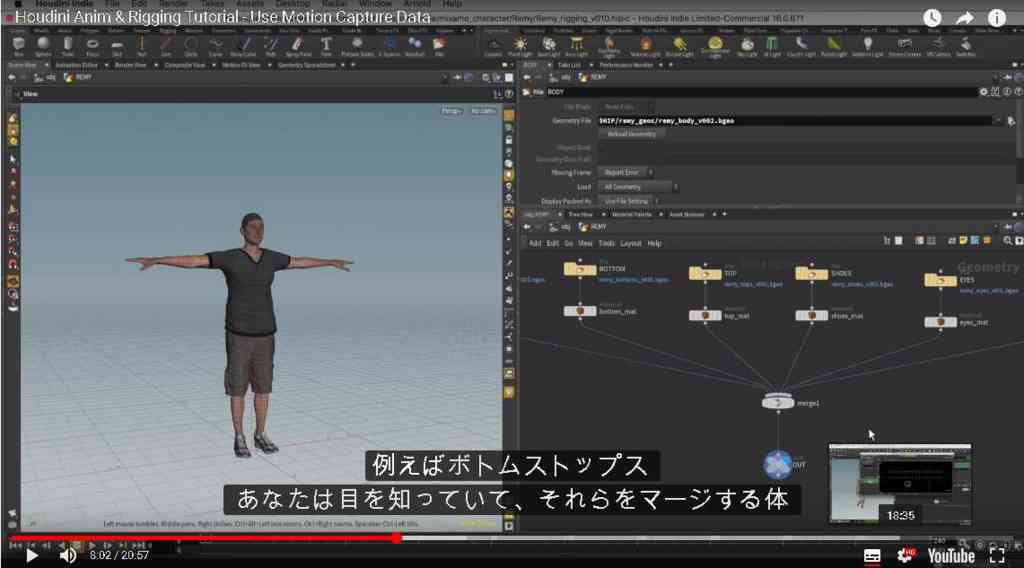Add a Point Light from the shelf
Viewport: 1024px width, 568px height.
(x=520, y=46)
